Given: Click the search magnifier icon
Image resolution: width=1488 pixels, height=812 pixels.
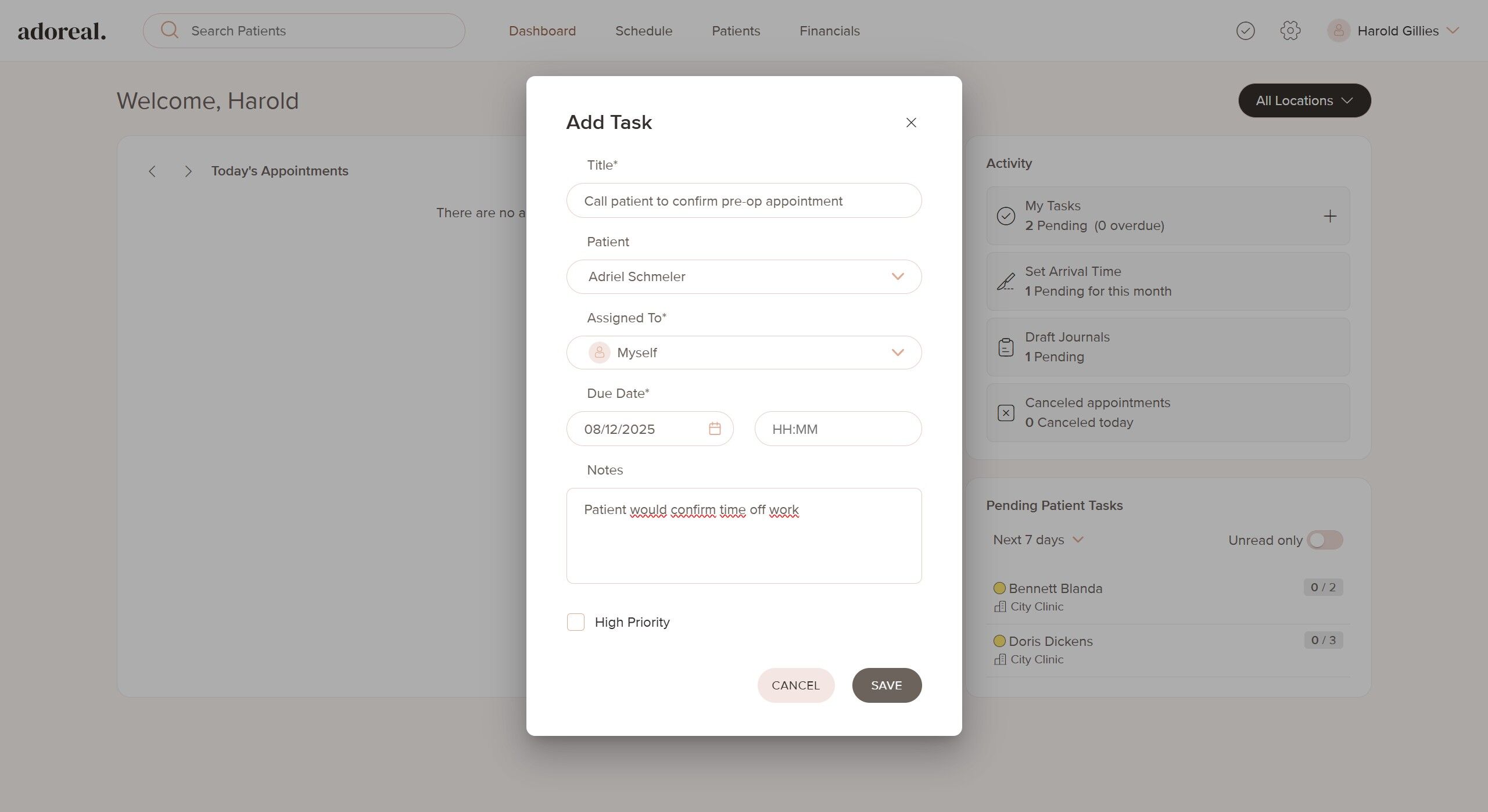Looking at the screenshot, I should [169, 30].
